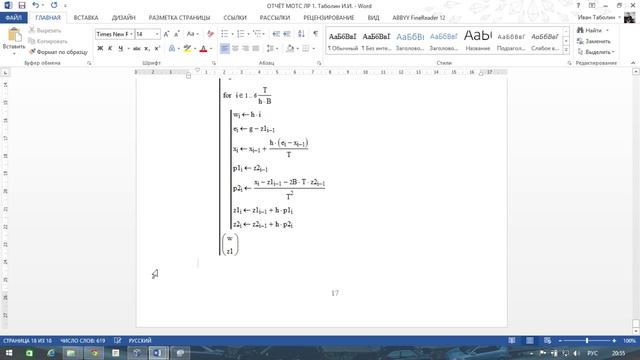640x360 pixels.
Task: Open the change case Aa dropdown
Action: point(192,34)
